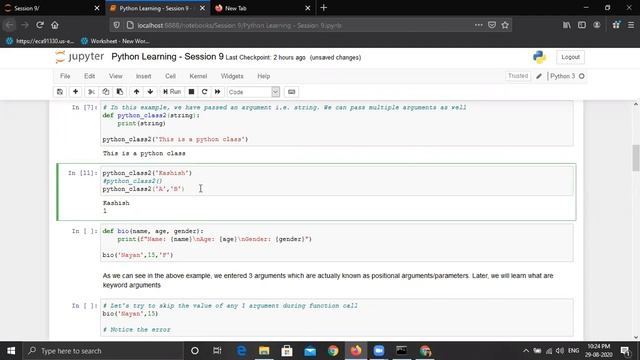
Task: Click the Python 3 kernel indicator
Action: (x=567, y=76)
